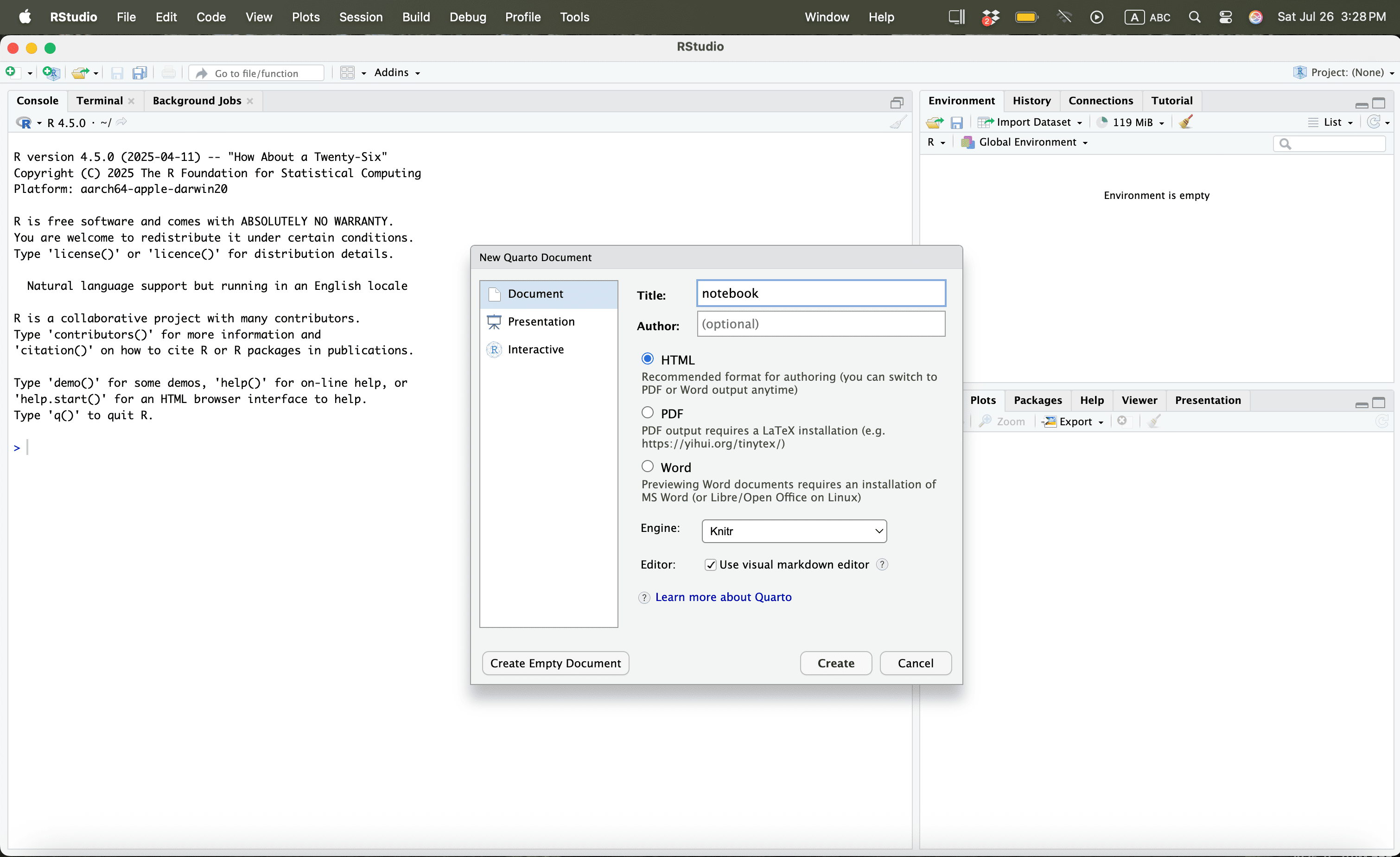Screen dimensions: 1400x857
Task: Switch to the History tab
Action: (1031, 101)
